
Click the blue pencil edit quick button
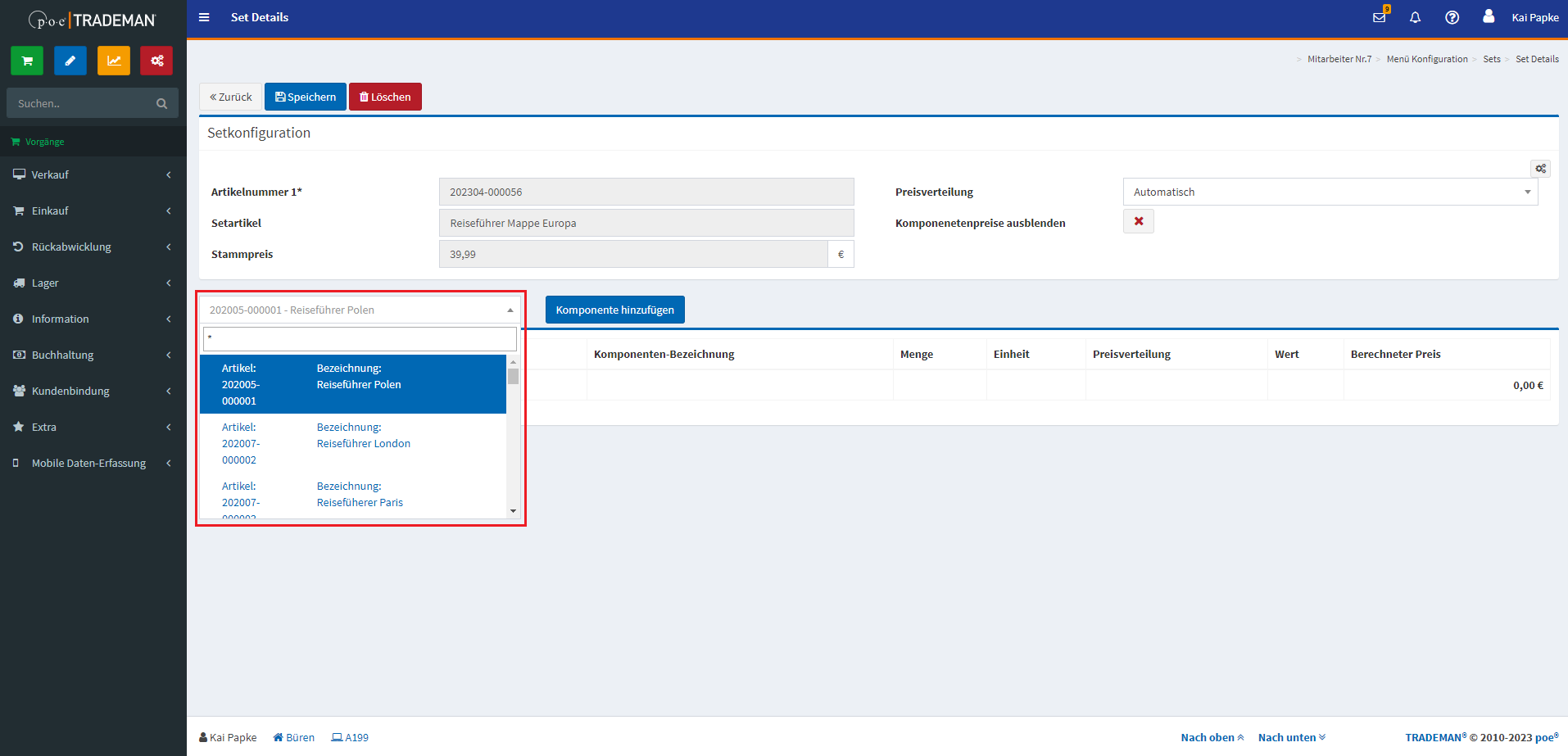point(70,61)
